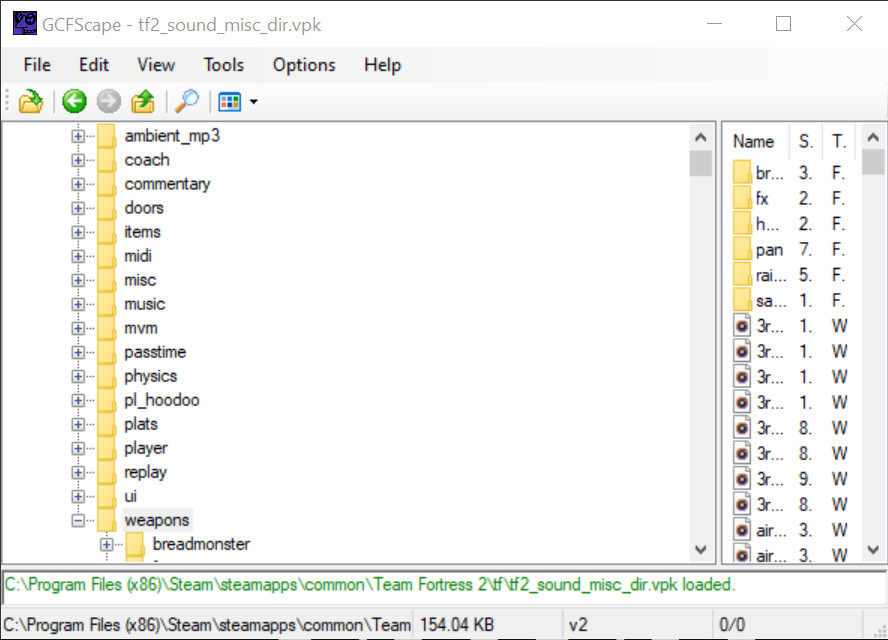The height and width of the screenshot is (640, 888).
Task: Open the Options menu
Action: pos(304,65)
